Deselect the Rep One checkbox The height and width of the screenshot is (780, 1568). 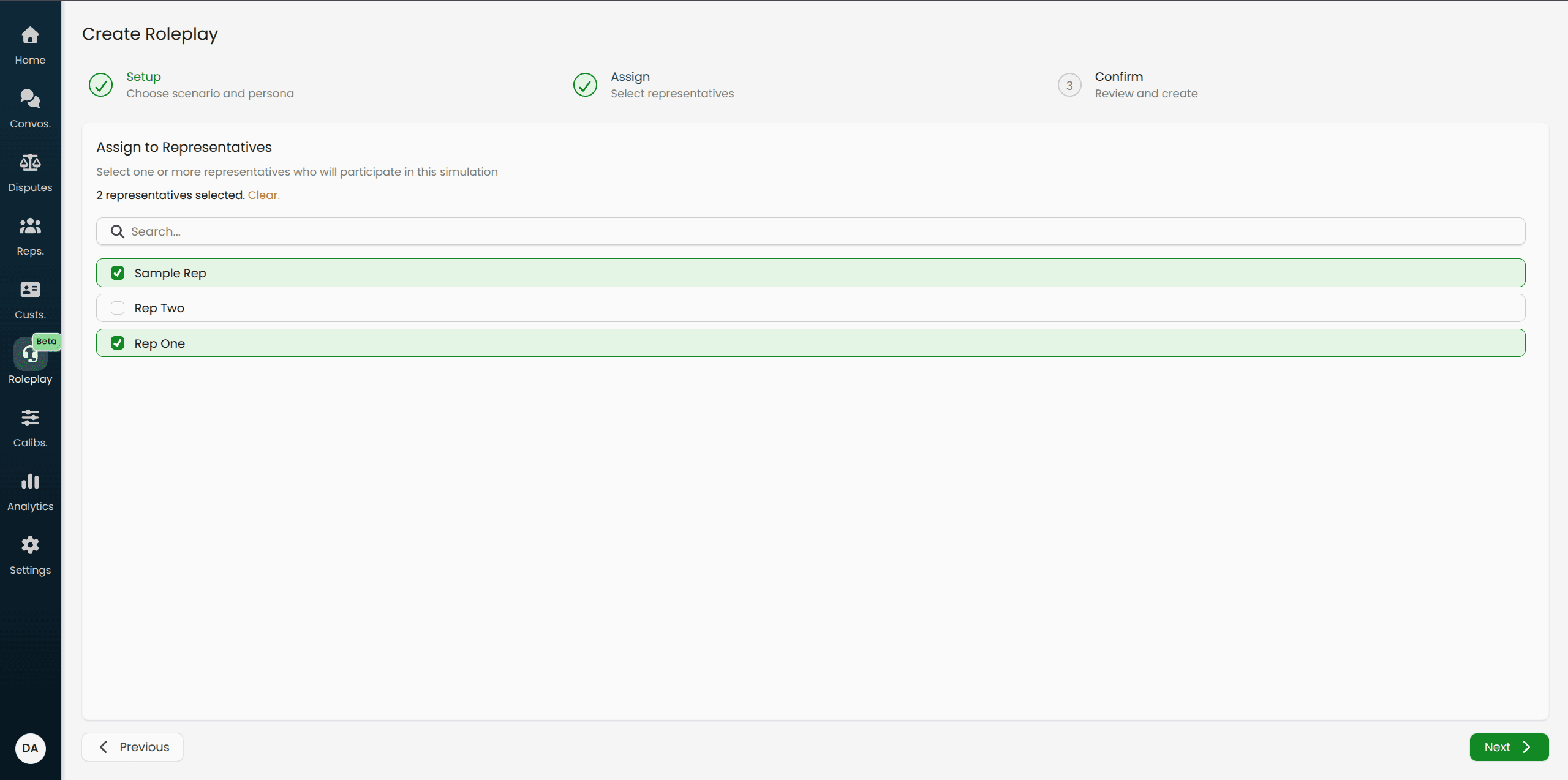118,343
